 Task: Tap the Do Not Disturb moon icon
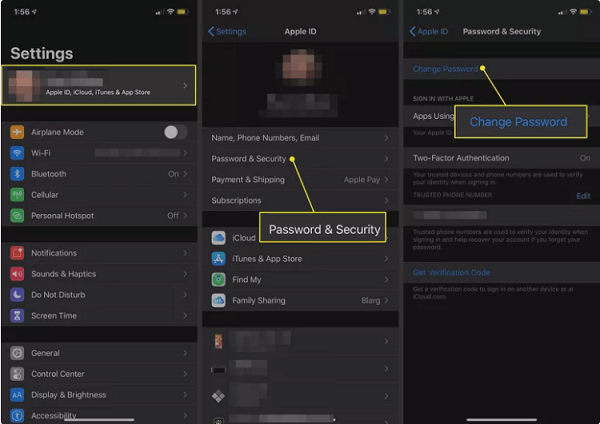17,295
